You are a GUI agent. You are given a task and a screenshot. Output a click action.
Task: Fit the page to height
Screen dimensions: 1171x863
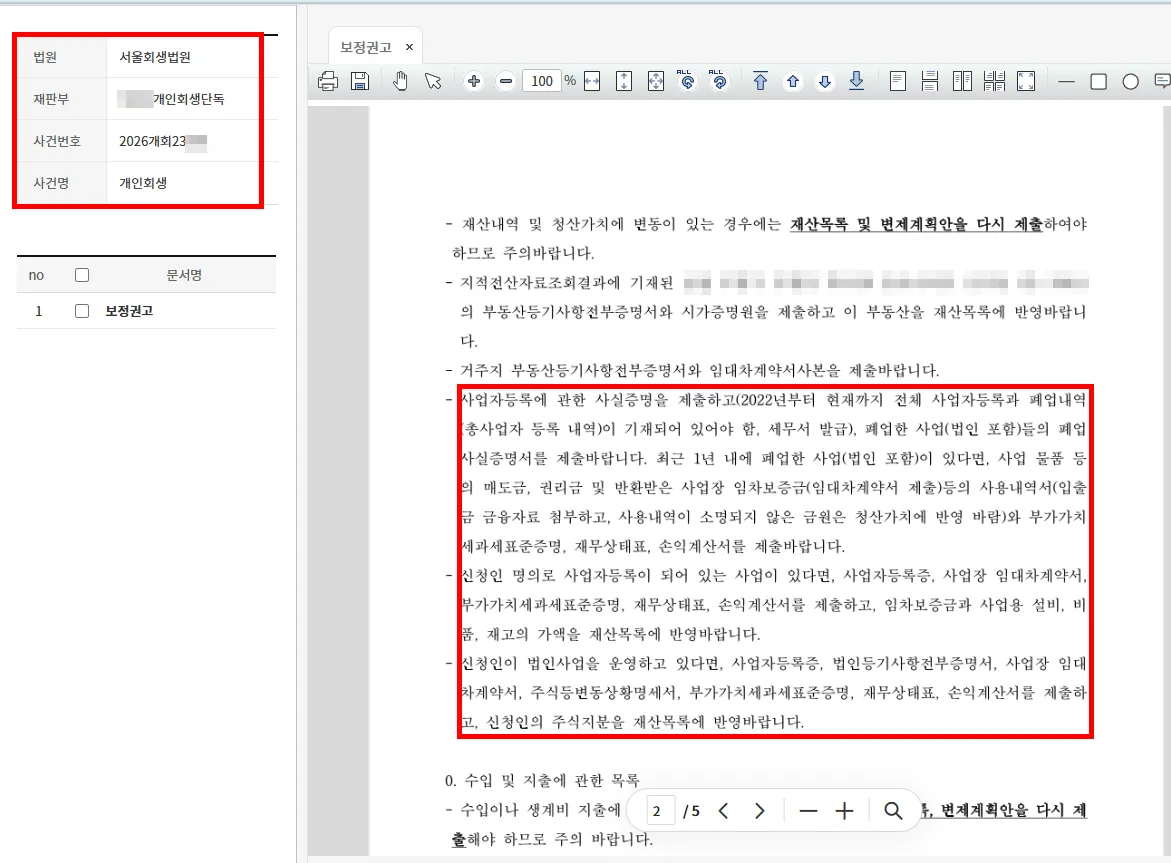click(x=624, y=81)
